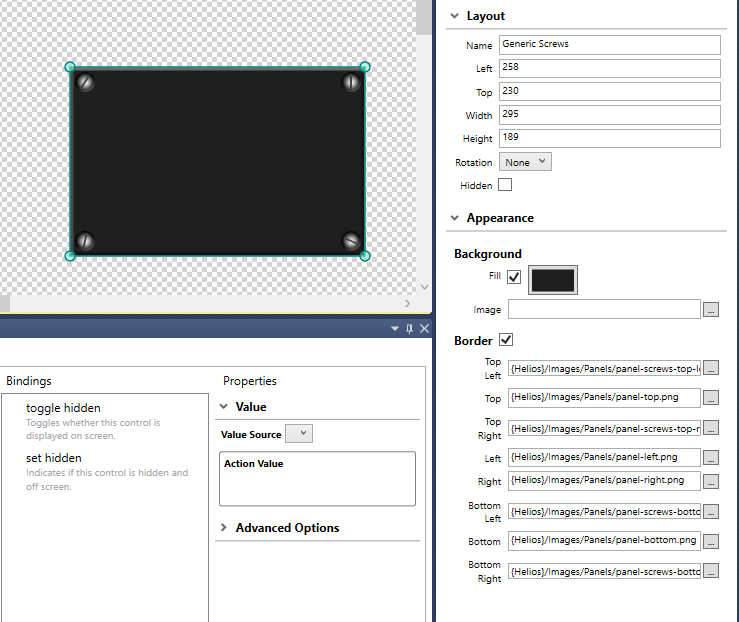Browse for the Bottom Left border image
Image resolution: width=739 pixels, height=622 pixels.
tap(711, 511)
